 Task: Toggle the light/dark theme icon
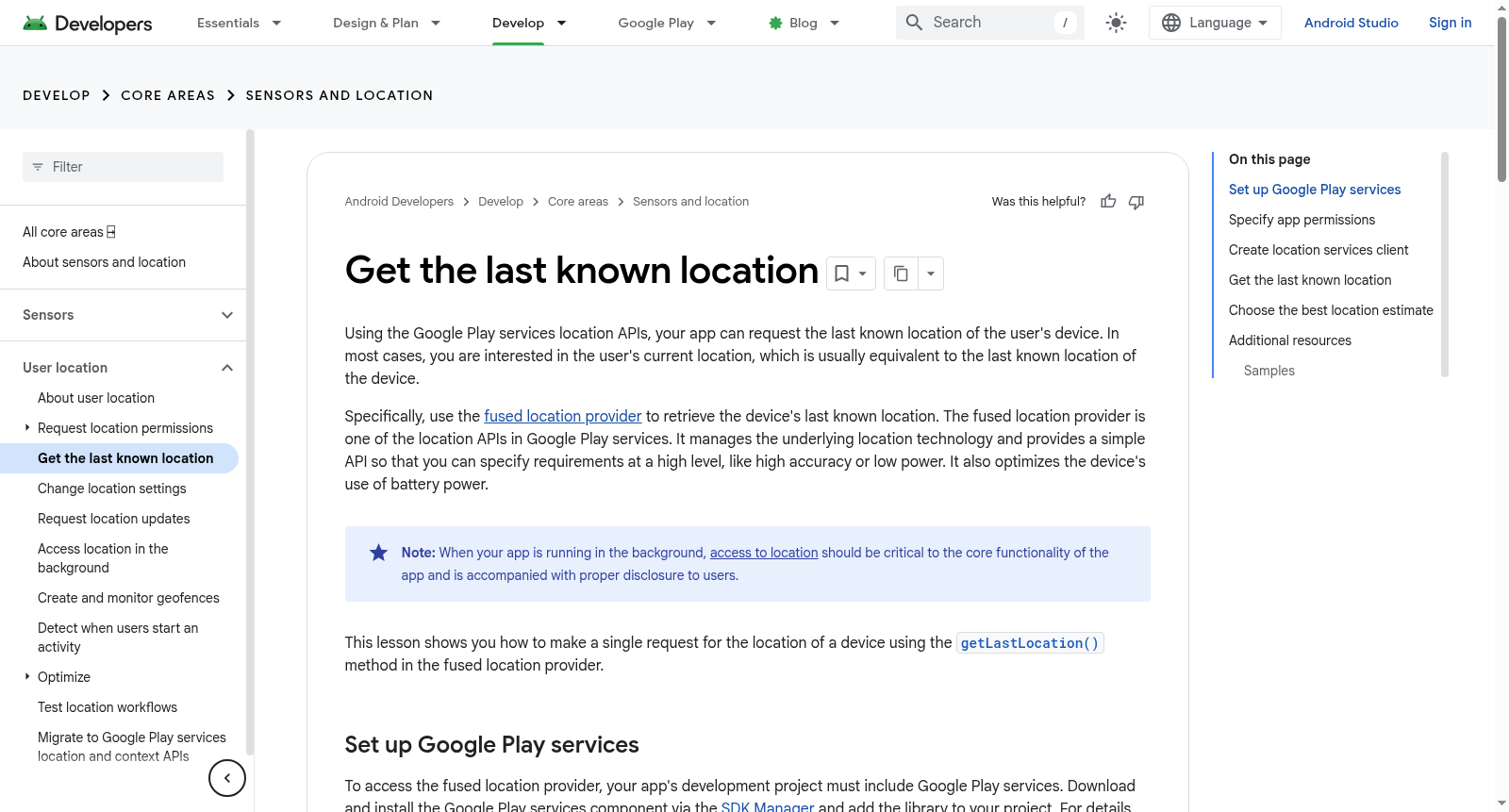click(x=1117, y=23)
